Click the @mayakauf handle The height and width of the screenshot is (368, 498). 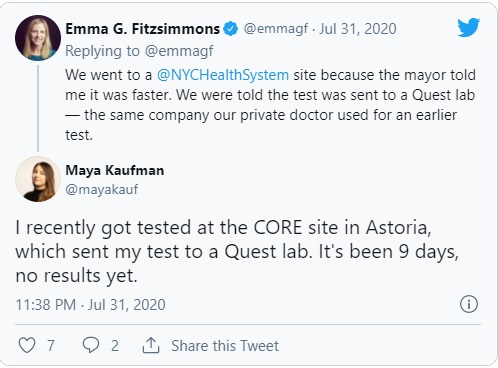[102, 189]
